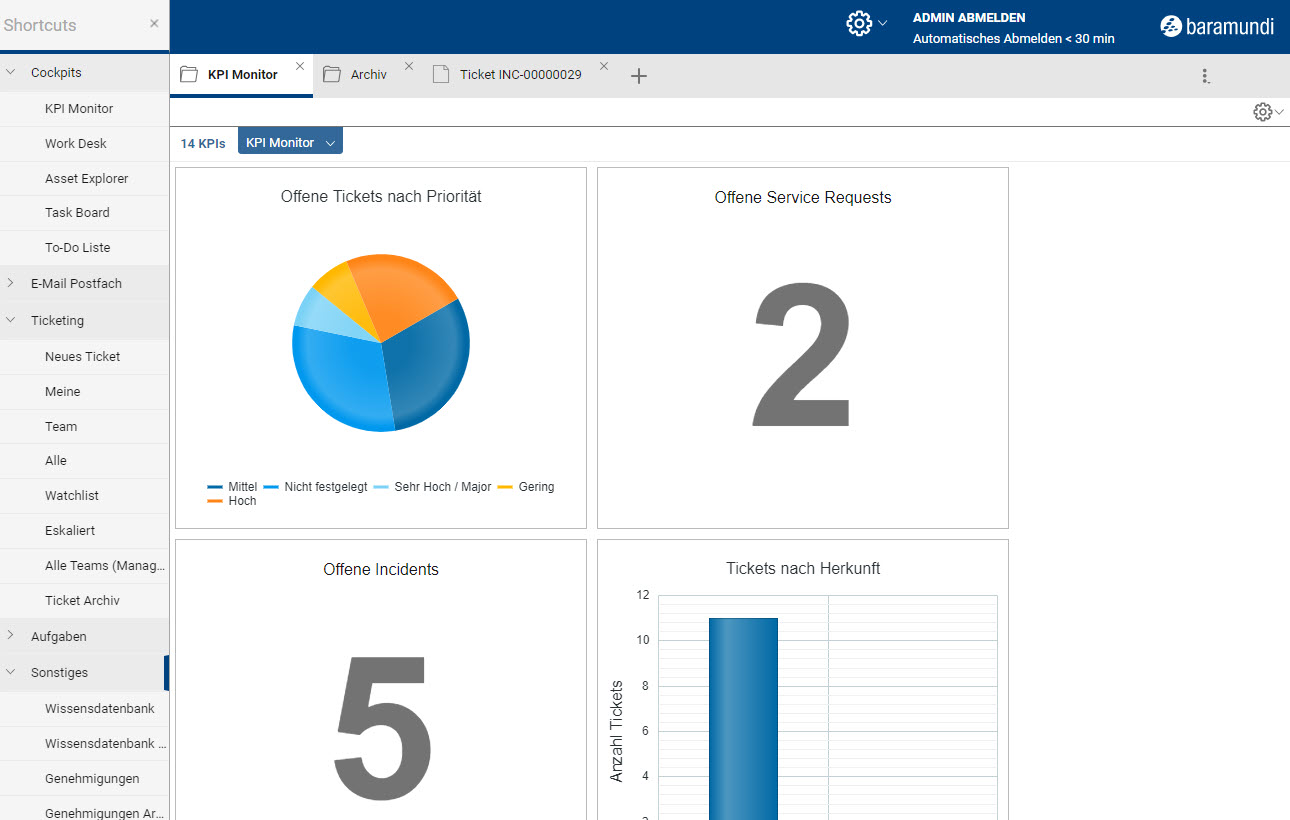This screenshot has width=1290, height=820.
Task: Select Neues Ticket in the Ticketing list
Action: tap(82, 356)
